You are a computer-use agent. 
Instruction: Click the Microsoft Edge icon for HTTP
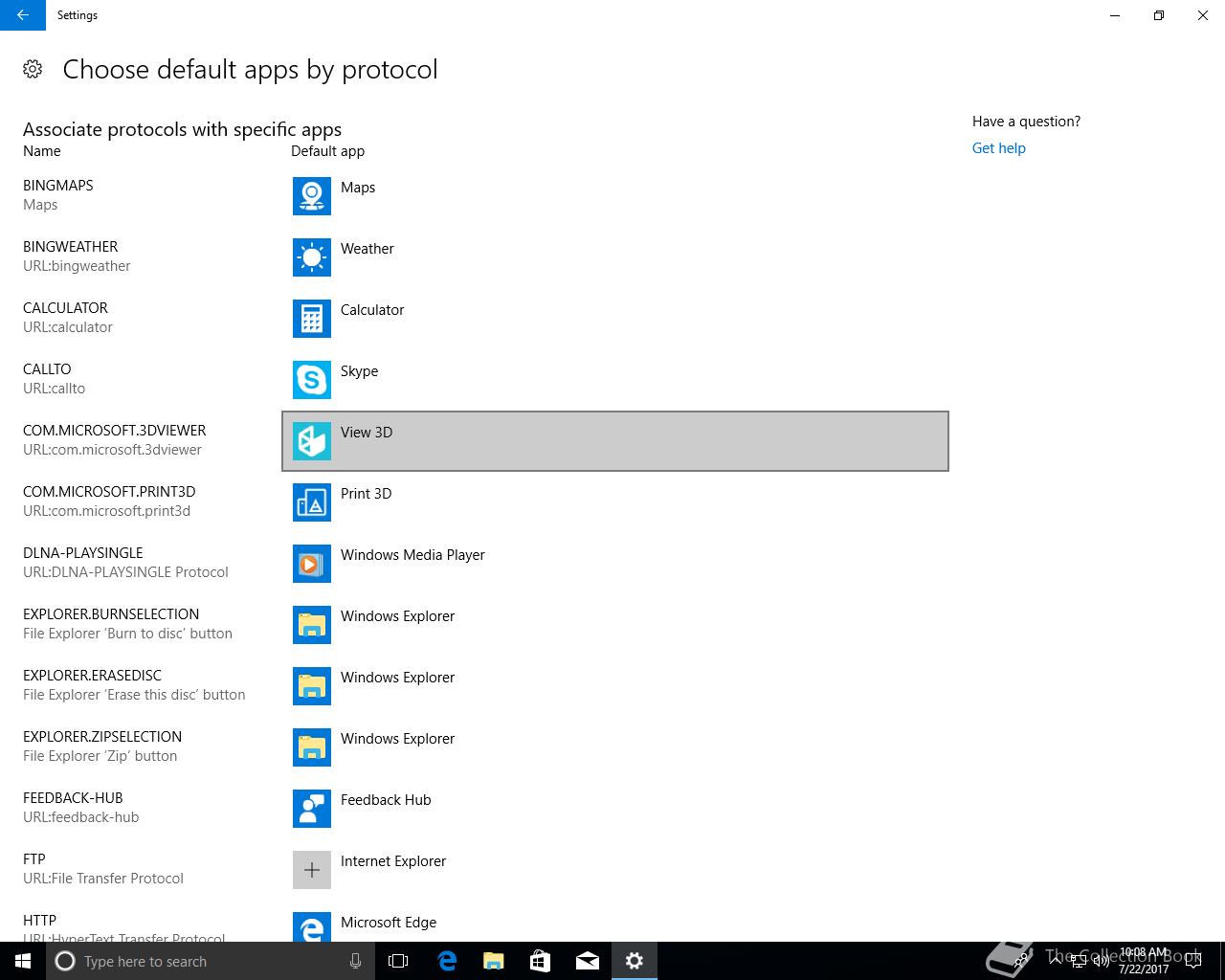click(x=312, y=926)
